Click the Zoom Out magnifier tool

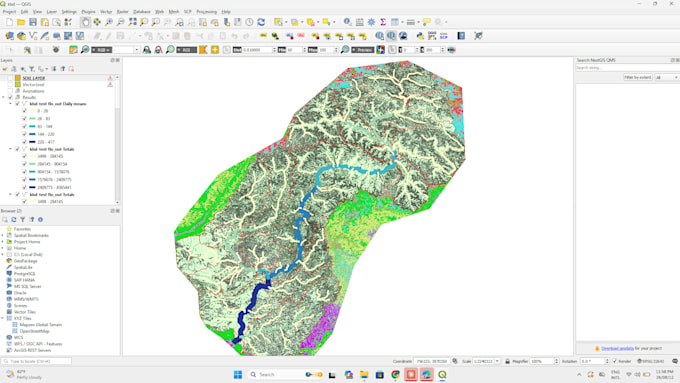point(121,22)
